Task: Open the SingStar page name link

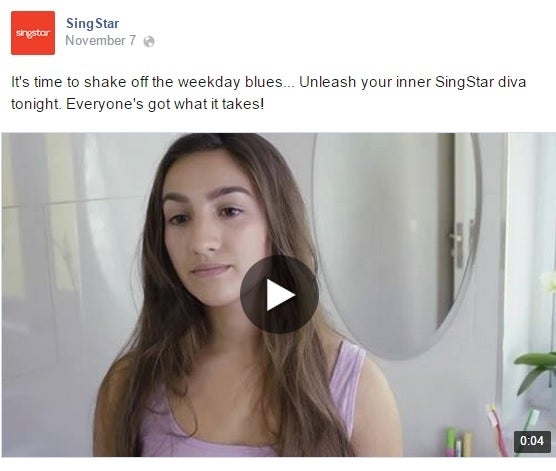Action: pyautogui.click(x=93, y=23)
